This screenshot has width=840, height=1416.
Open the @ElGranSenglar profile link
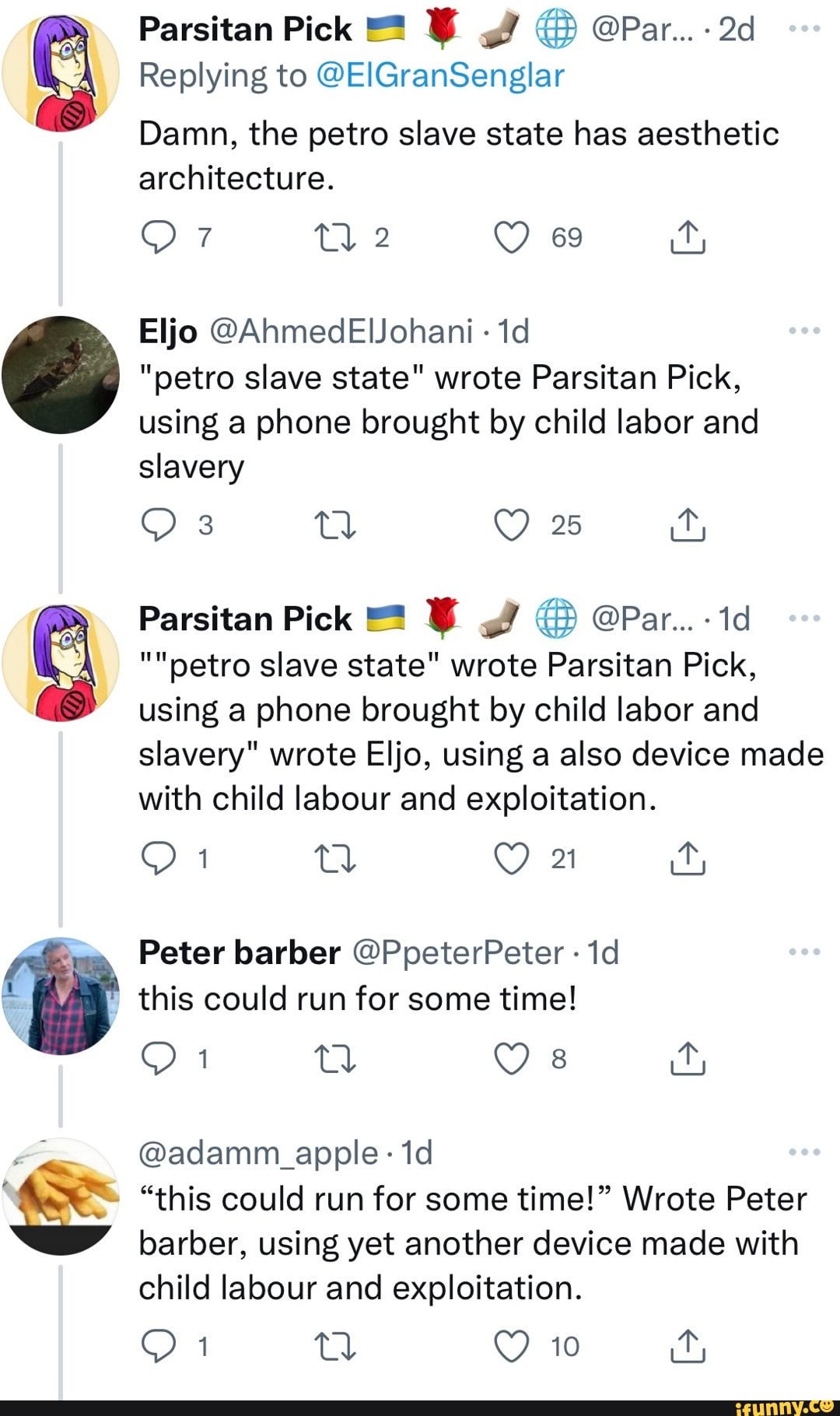pyautogui.click(x=440, y=75)
